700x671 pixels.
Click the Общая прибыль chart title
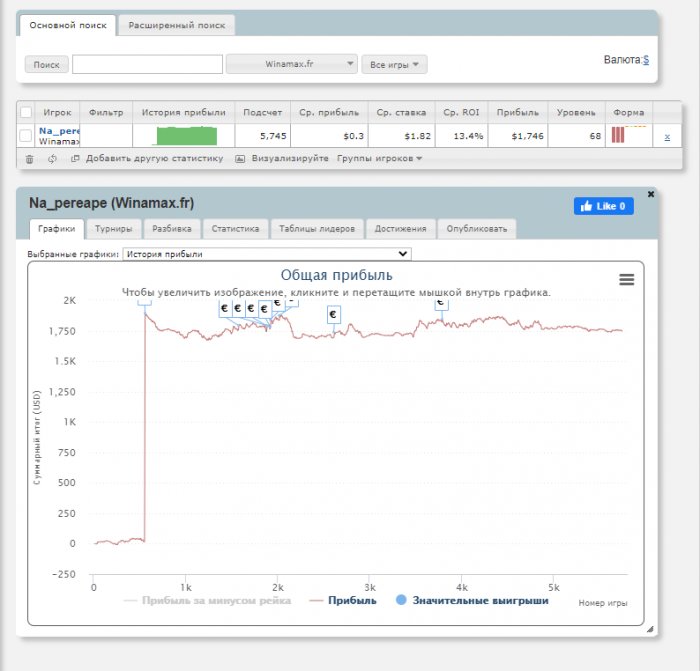pyautogui.click(x=336, y=275)
